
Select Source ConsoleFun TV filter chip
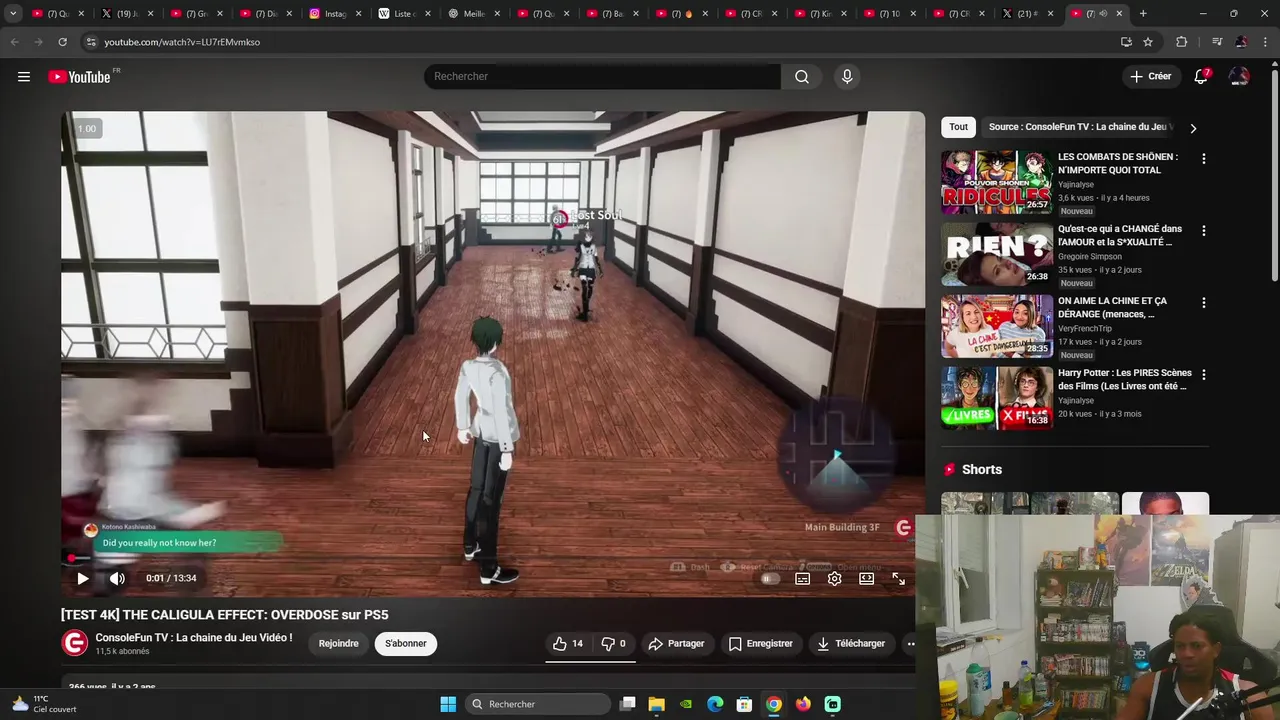(1080, 127)
